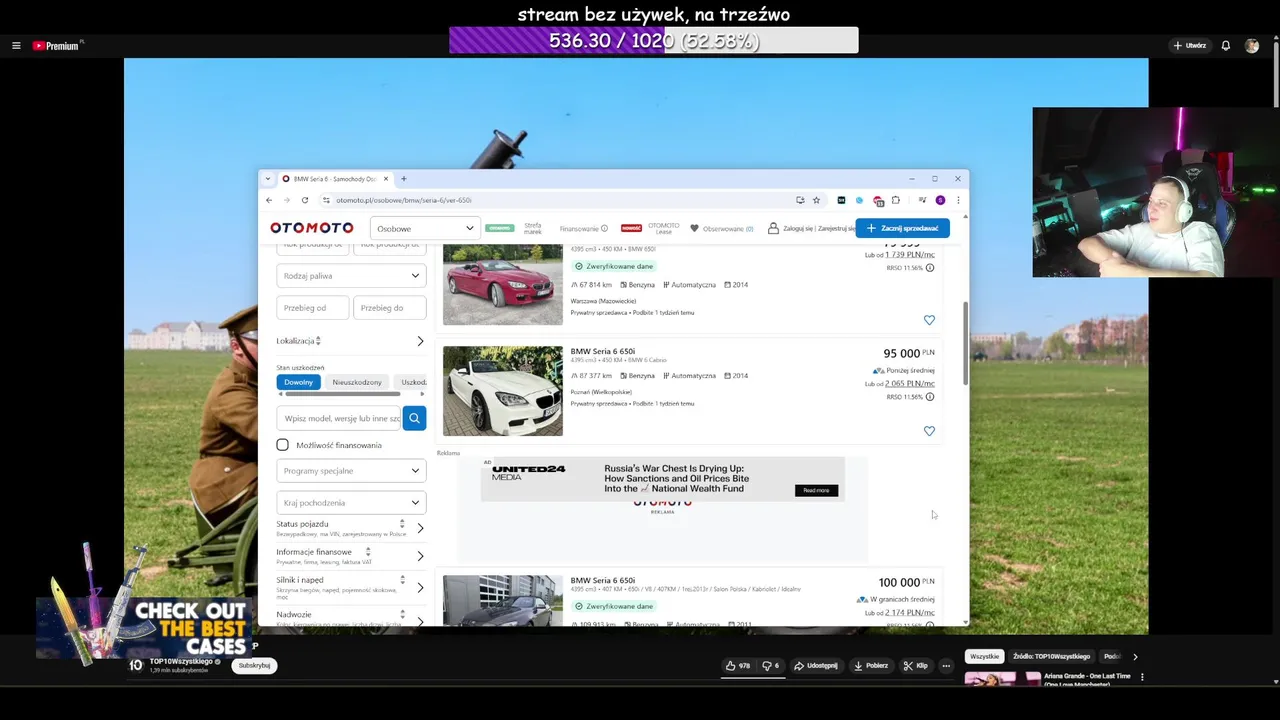Open the Osobowe category dropdown

point(425,228)
